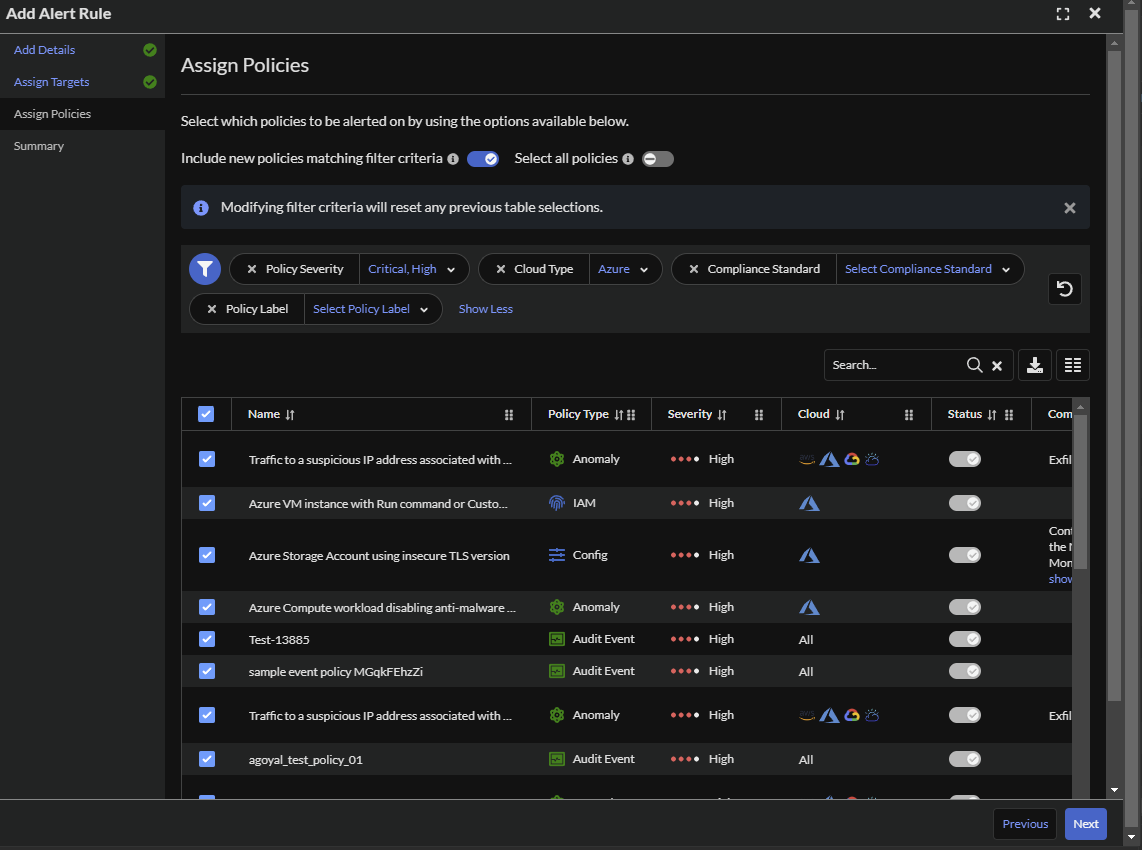This screenshot has height=850, width=1142.
Task: Click the download/export icon above the table
Action: [x=1035, y=365]
